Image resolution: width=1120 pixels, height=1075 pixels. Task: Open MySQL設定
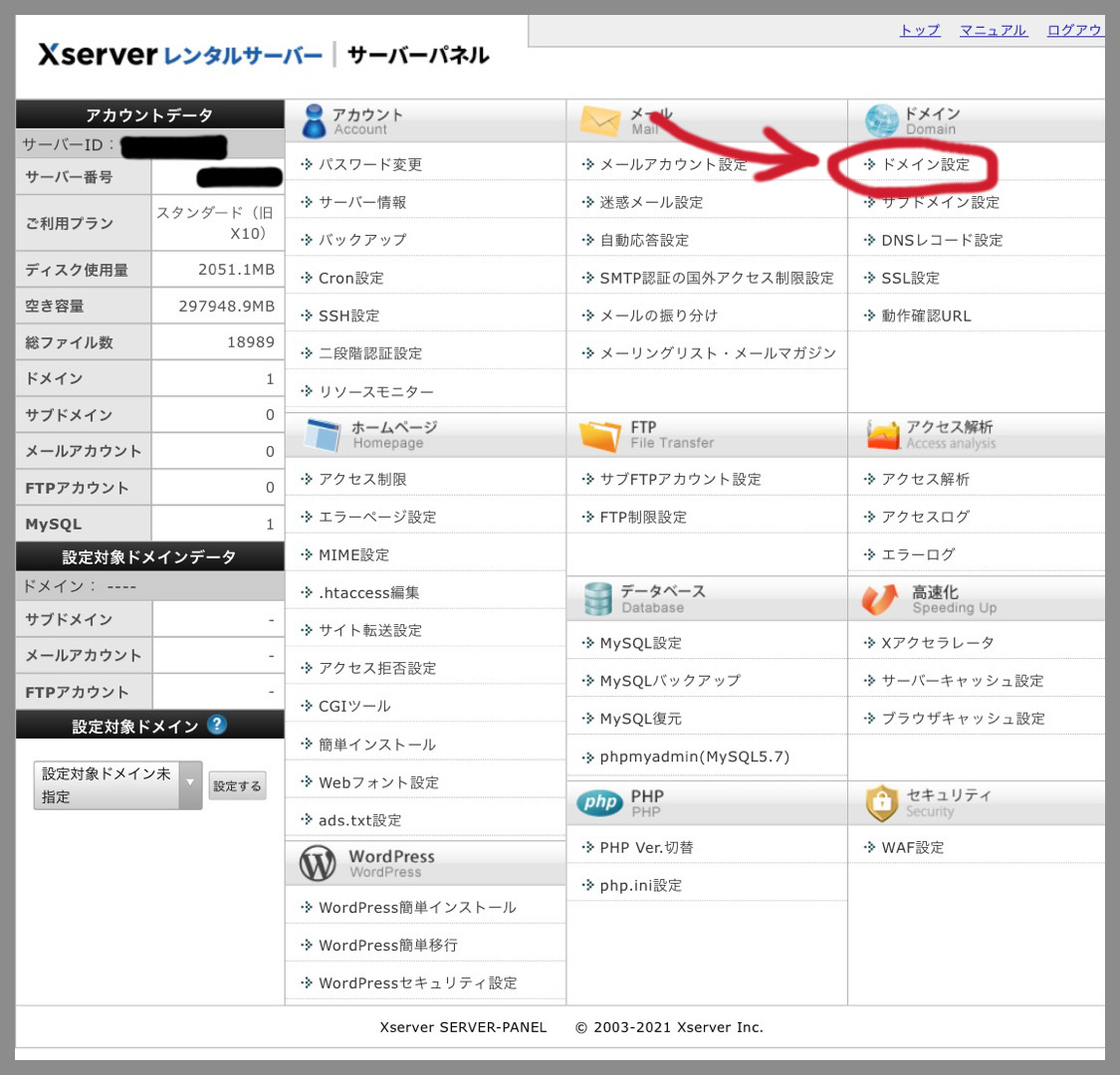[x=641, y=644]
